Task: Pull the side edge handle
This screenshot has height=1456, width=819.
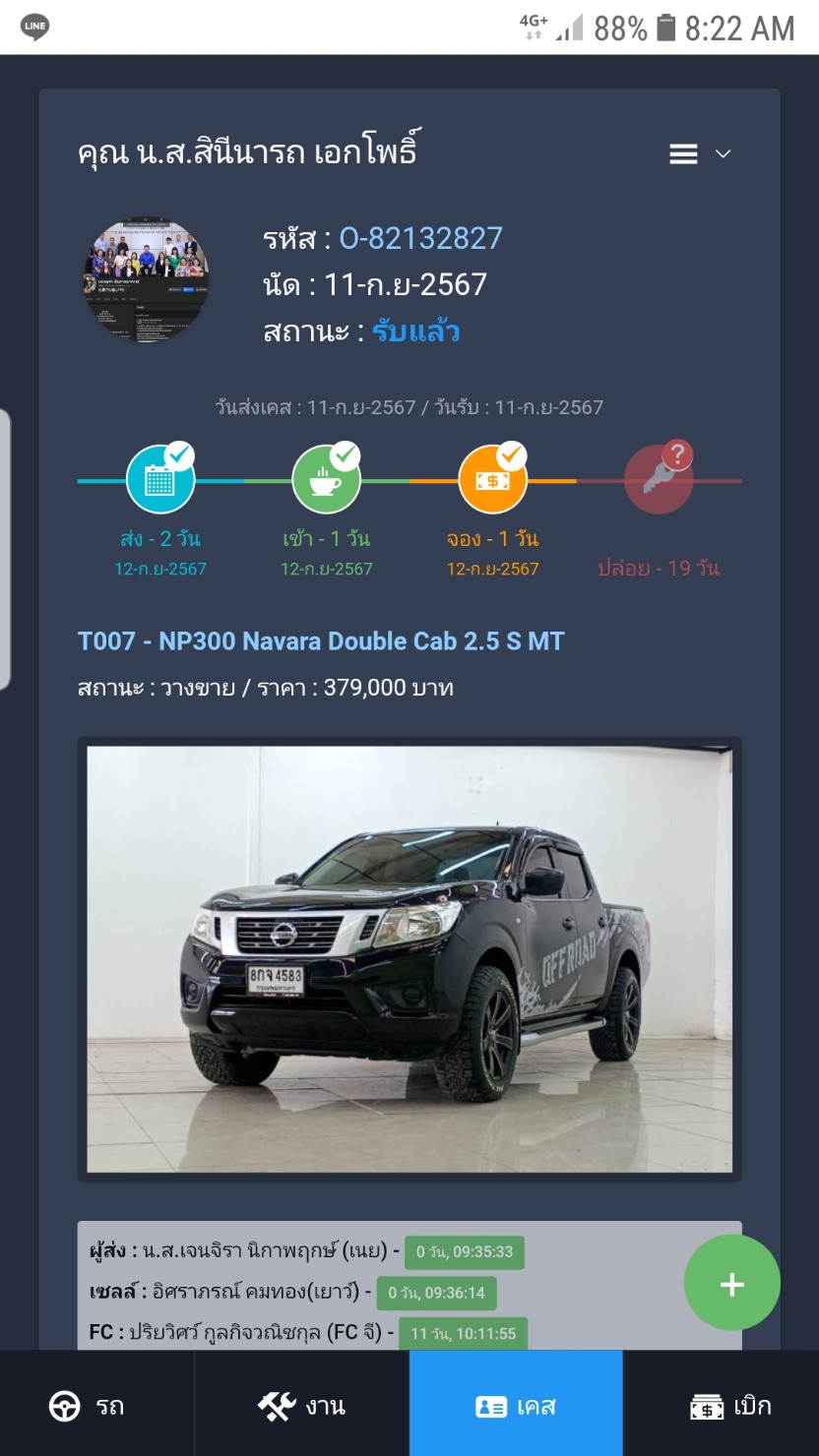Action: pyautogui.click(x=5, y=548)
